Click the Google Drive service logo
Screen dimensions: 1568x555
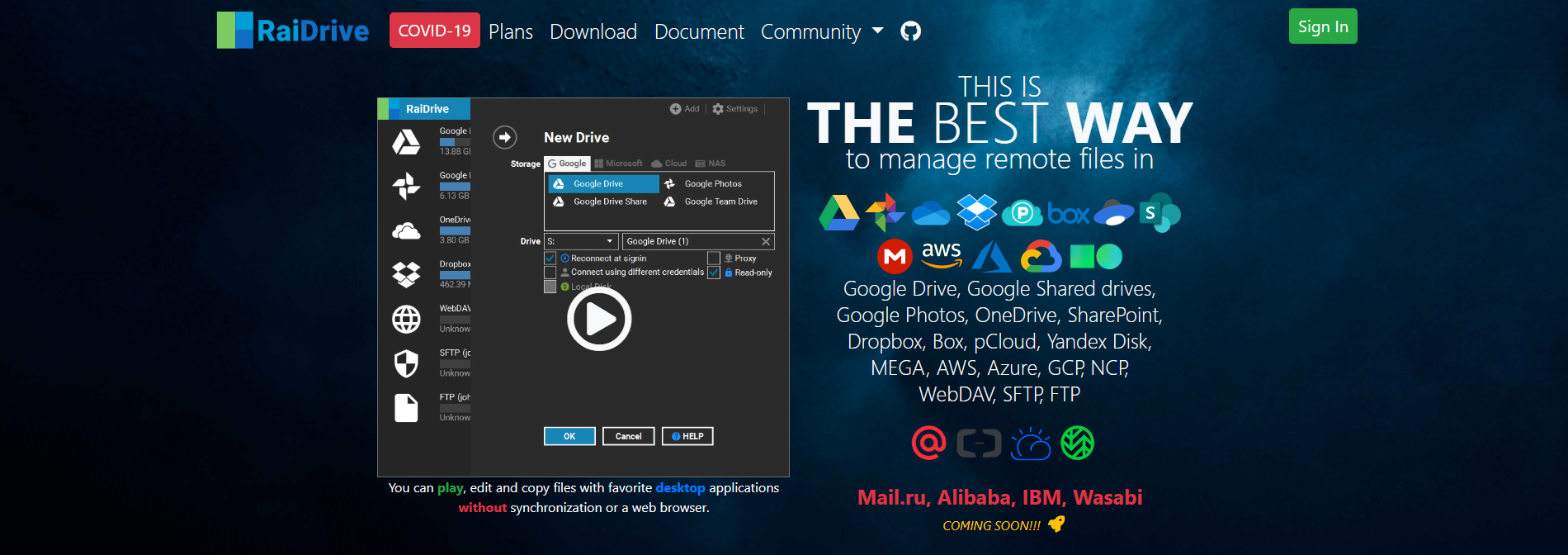point(839,213)
